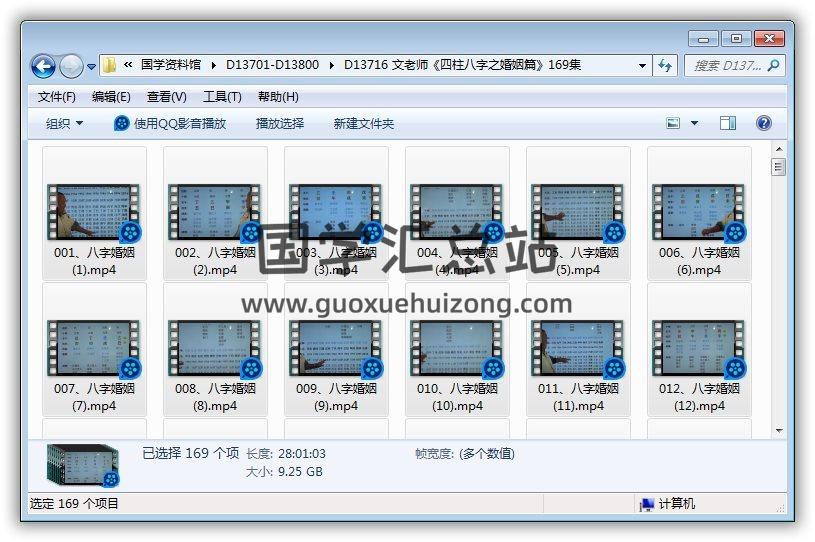
Task: Click the search magnifier icon
Action: click(x=772, y=65)
